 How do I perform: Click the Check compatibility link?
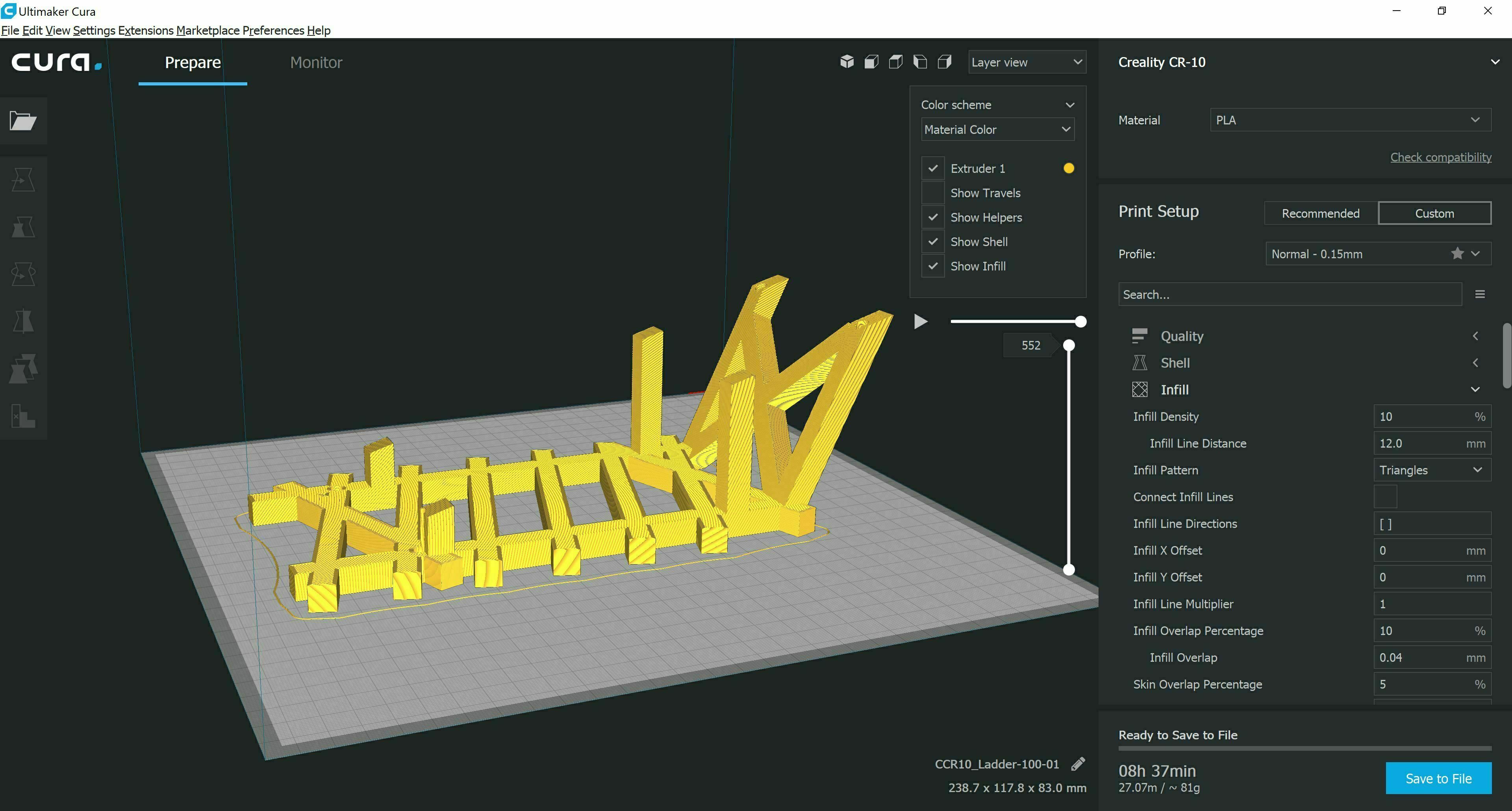click(1440, 157)
